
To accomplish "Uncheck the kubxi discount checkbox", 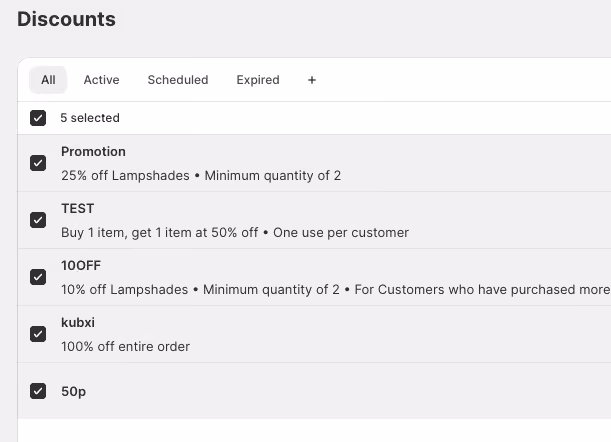I will pos(38,334).
